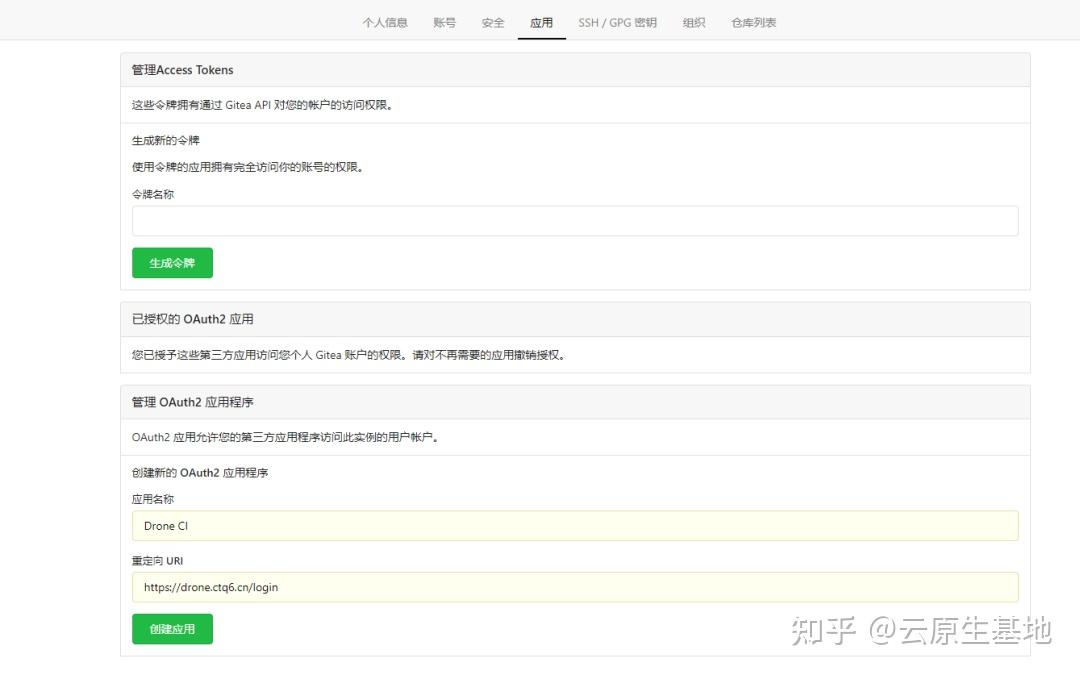
Task: 查看「仓库列表」标签页
Action: tap(752, 21)
